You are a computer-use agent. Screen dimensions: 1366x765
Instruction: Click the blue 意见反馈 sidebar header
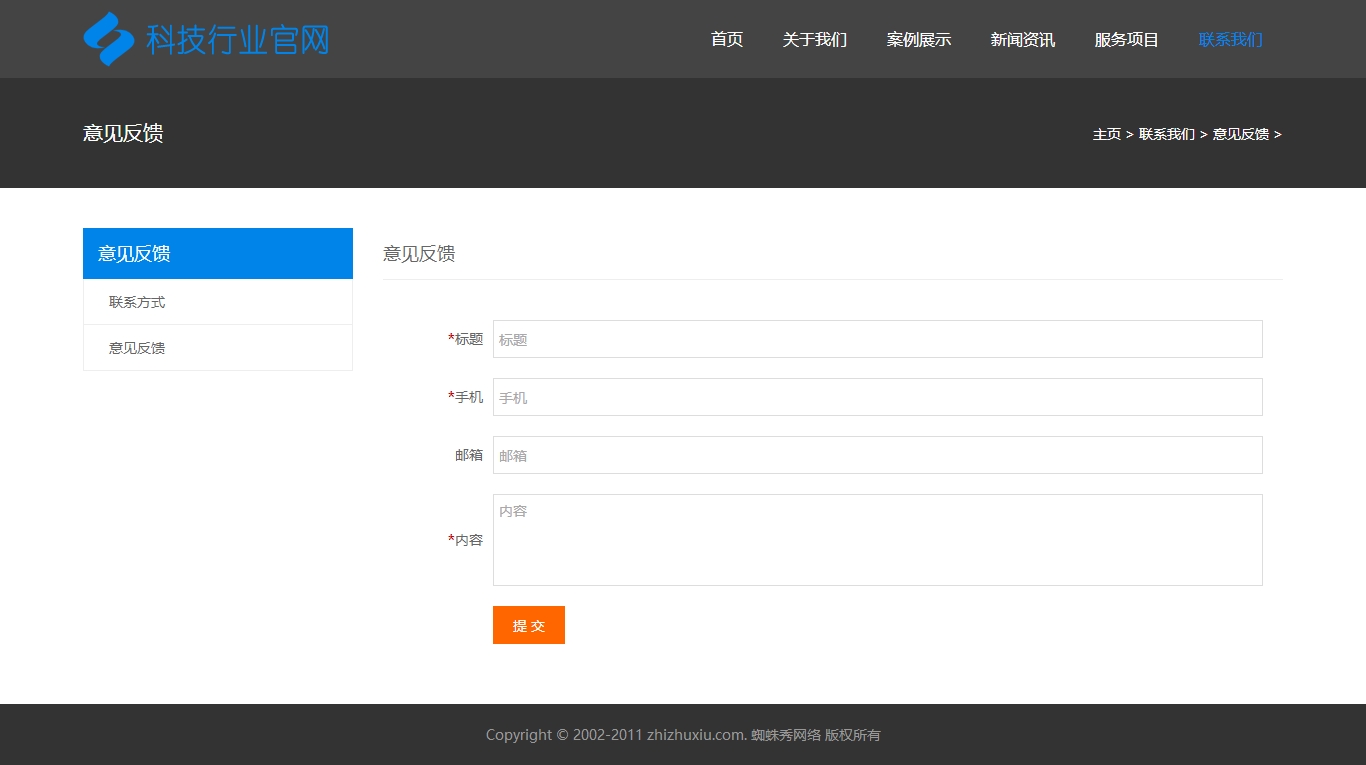pyautogui.click(x=217, y=254)
